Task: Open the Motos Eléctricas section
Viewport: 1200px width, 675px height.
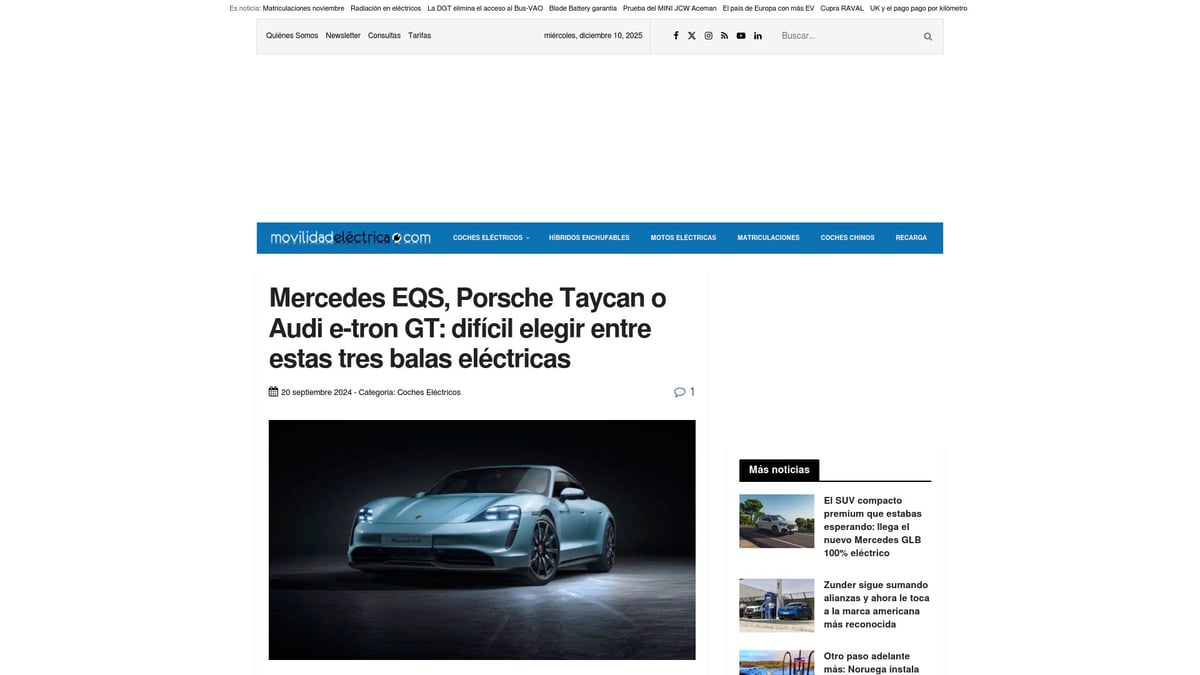Action: [683, 237]
